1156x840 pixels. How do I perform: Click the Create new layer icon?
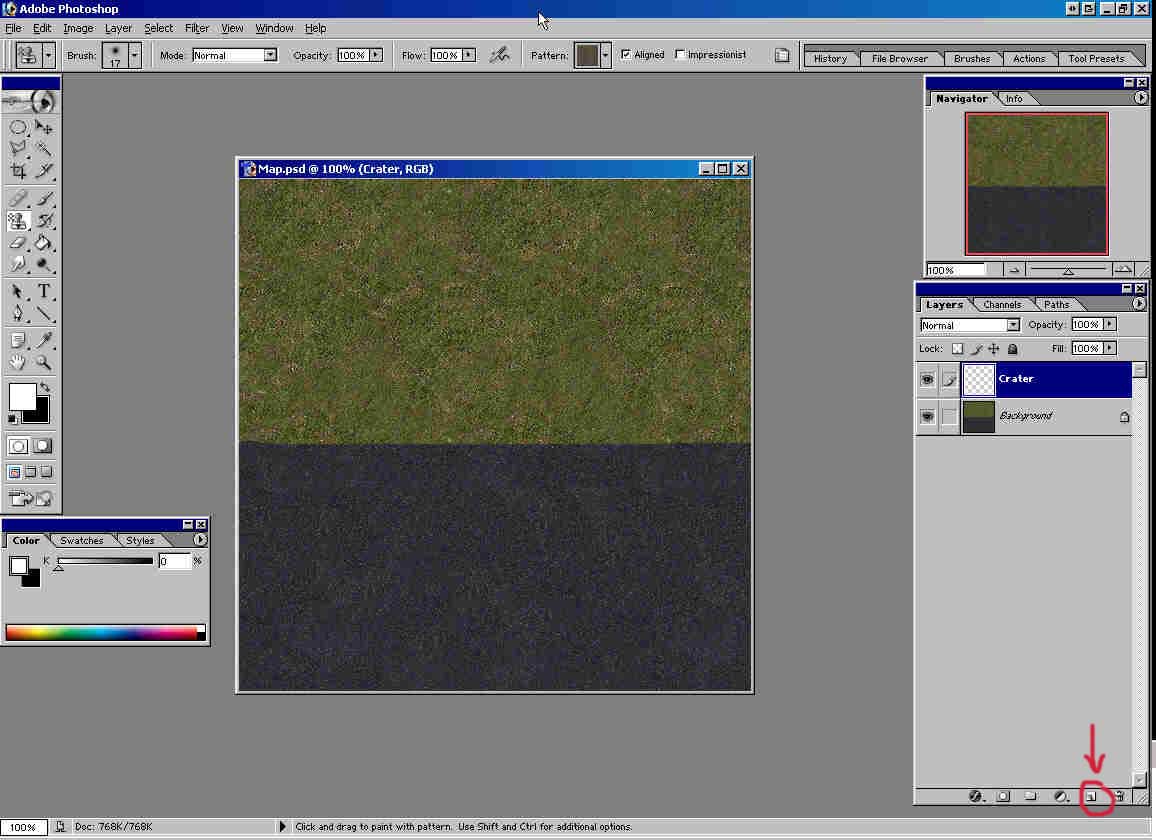pos(1092,797)
